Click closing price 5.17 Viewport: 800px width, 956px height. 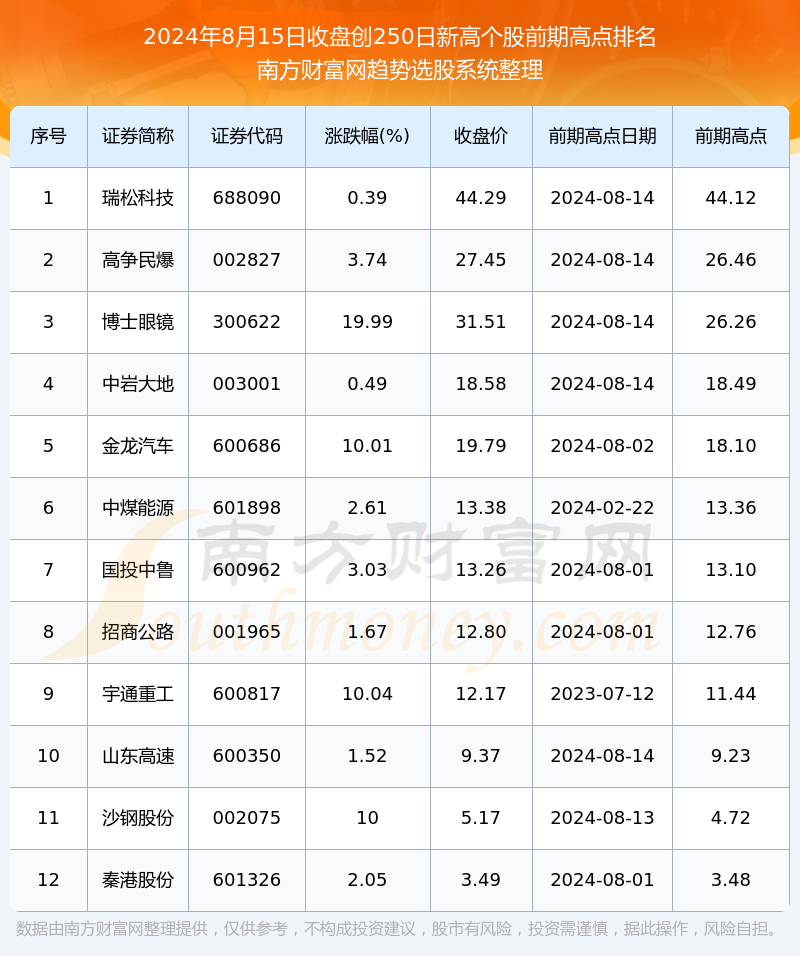pyautogui.click(x=481, y=818)
